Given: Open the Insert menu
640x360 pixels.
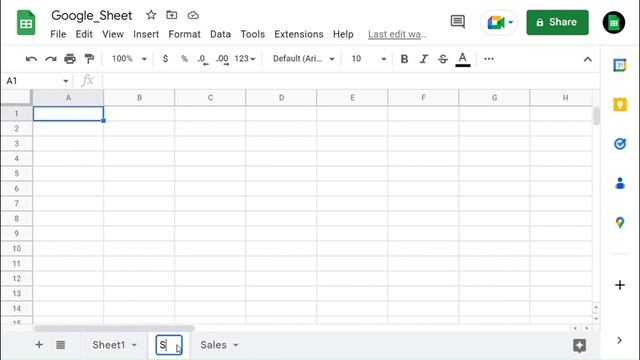Looking at the screenshot, I should tap(146, 34).
